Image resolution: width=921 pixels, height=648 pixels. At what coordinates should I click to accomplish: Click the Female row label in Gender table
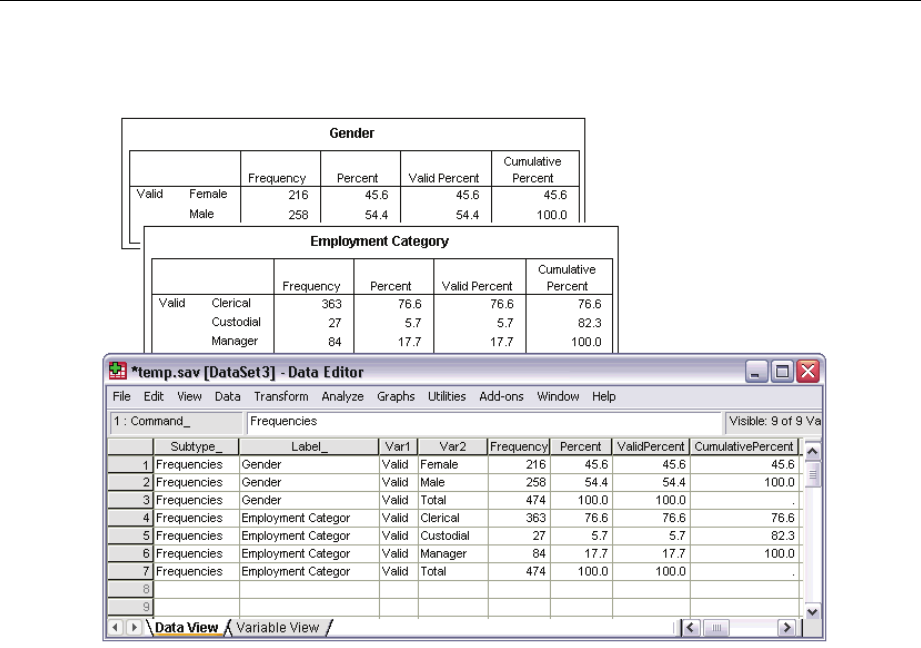click(208, 194)
